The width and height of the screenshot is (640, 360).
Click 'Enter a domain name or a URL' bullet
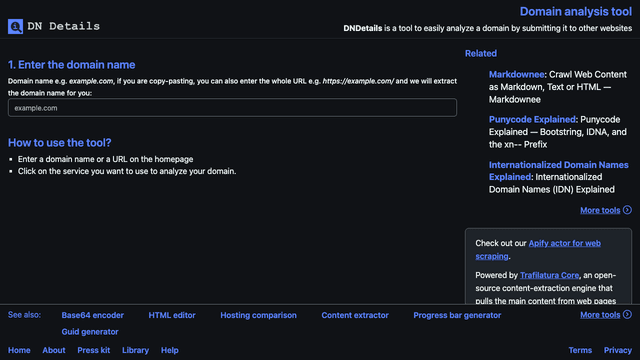(105, 159)
